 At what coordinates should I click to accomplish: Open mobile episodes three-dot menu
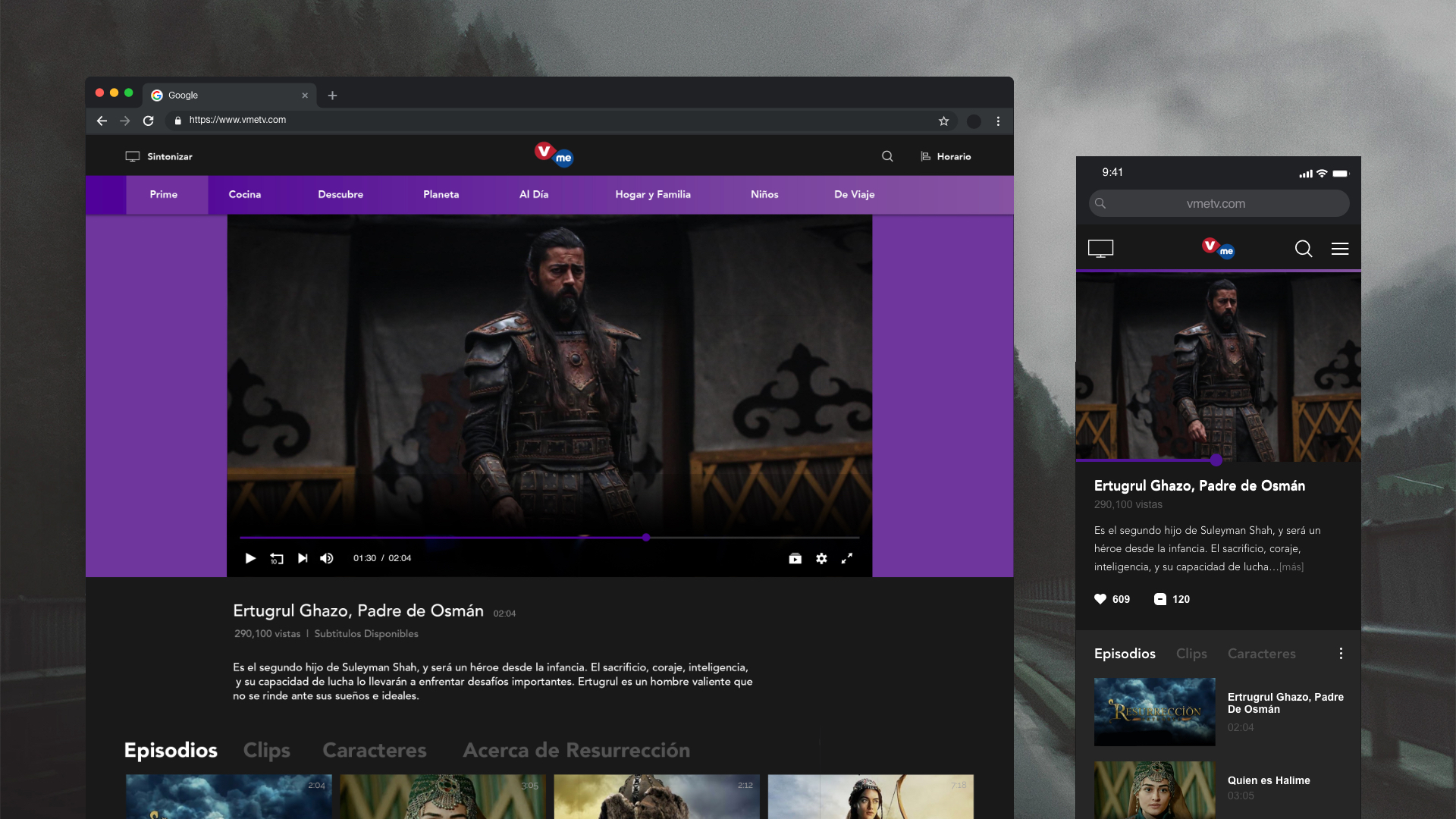(1341, 654)
